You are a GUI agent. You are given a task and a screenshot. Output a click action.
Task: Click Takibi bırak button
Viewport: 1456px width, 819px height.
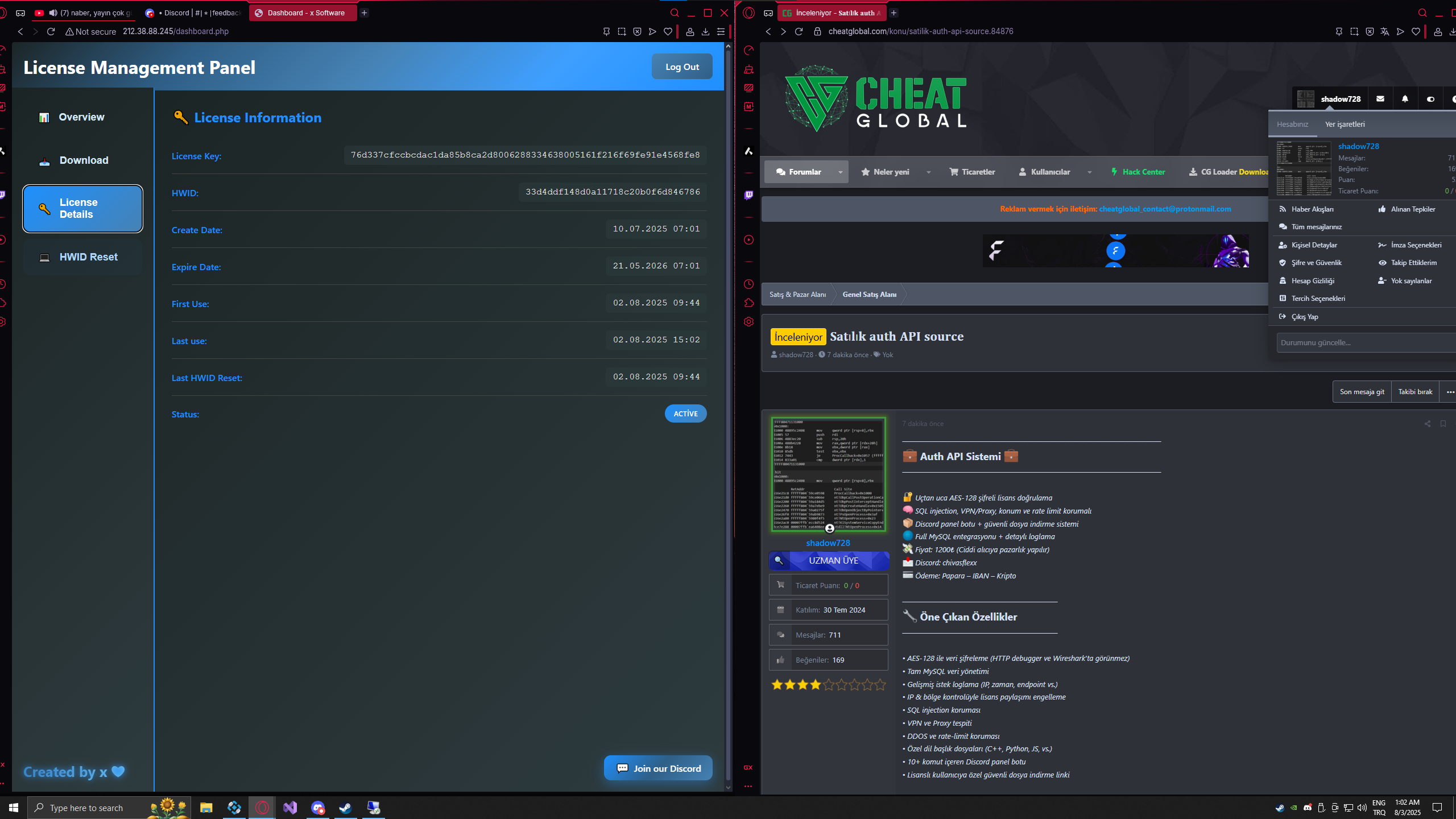coord(1415,392)
